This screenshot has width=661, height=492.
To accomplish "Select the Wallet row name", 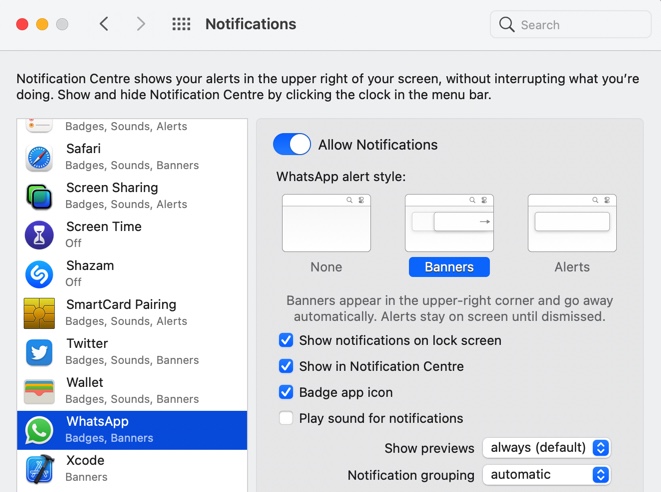I will pos(85,382).
